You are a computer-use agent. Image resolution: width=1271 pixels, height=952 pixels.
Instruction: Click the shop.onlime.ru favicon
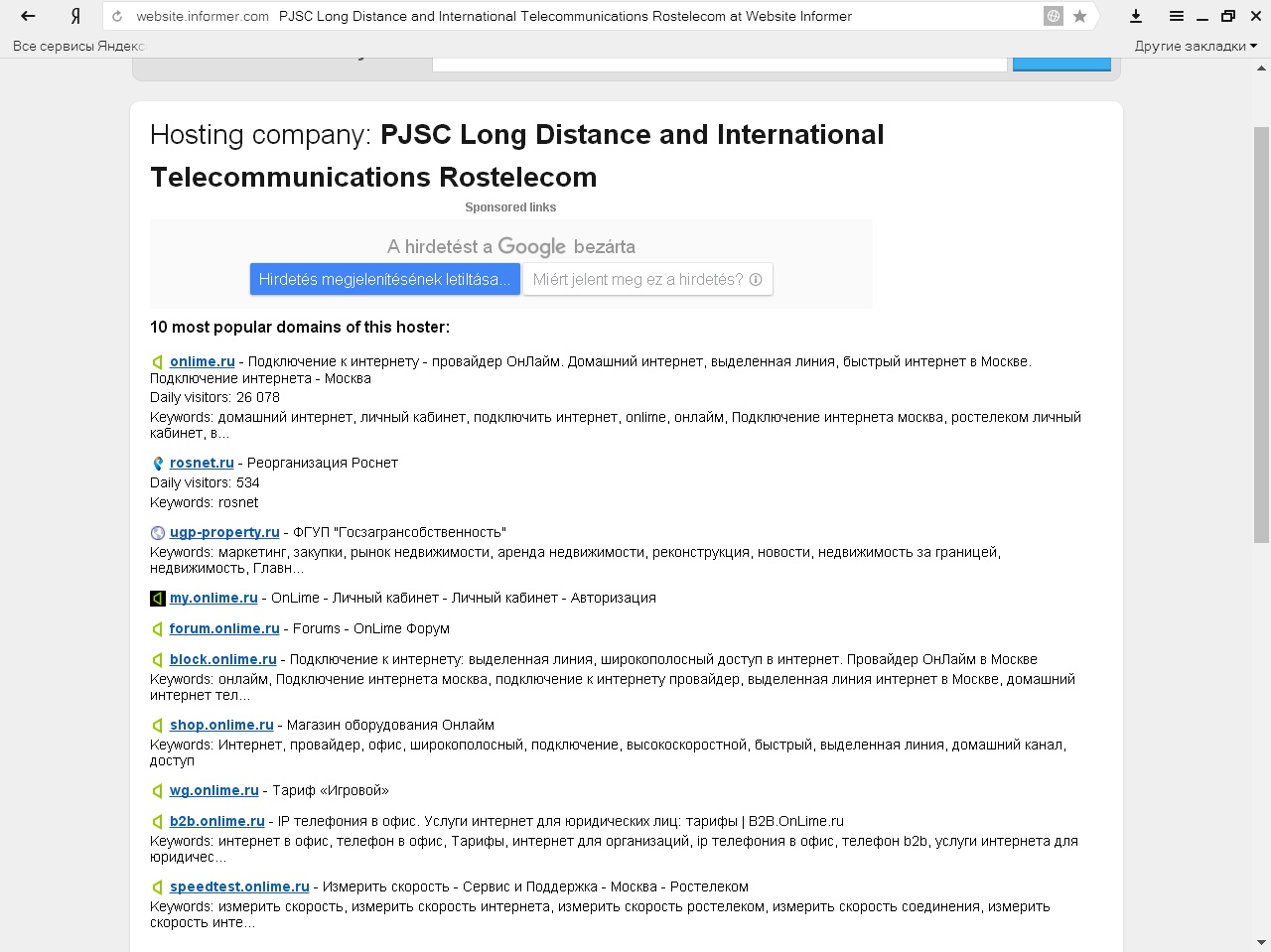(x=157, y=726)
